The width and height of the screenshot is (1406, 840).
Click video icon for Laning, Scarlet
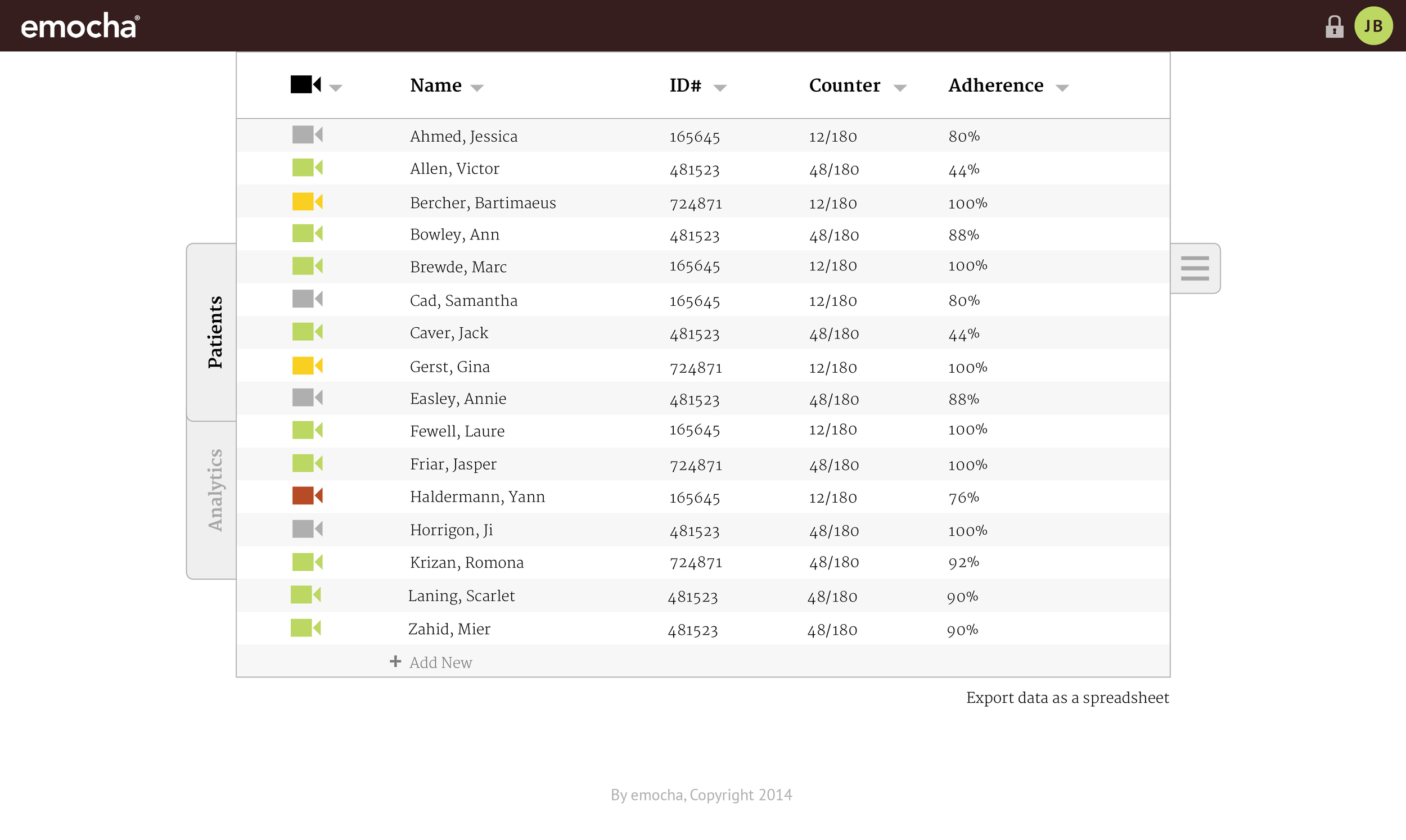coord(305,595)
